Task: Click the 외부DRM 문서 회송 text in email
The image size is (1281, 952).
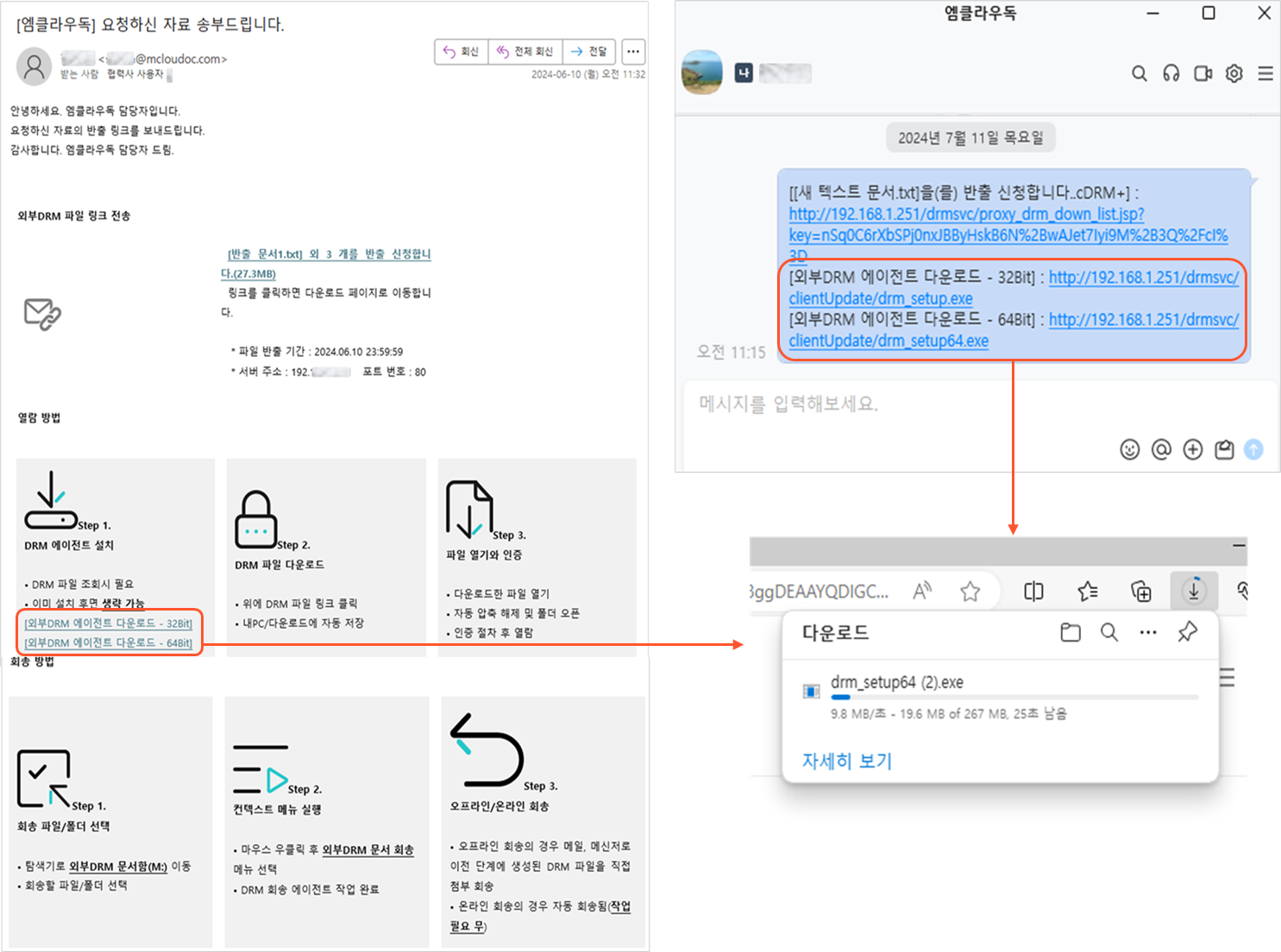Action: point(367,850)
